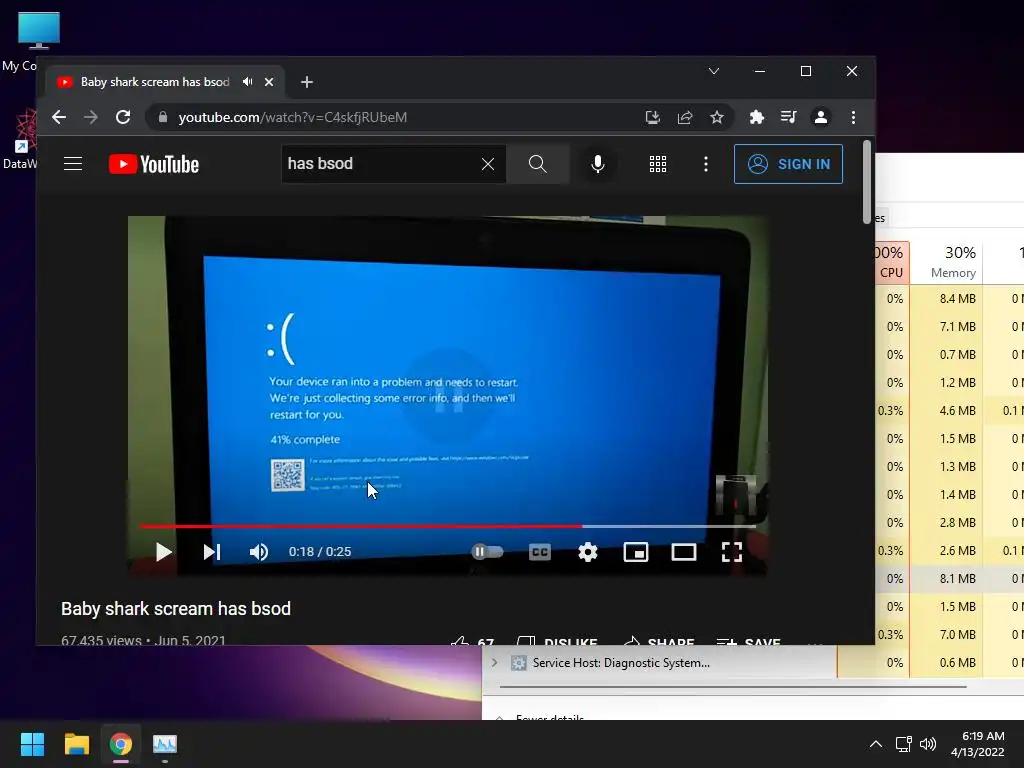
Task: Click the YouTube page scrollbar
Action: tap(867, 183)
